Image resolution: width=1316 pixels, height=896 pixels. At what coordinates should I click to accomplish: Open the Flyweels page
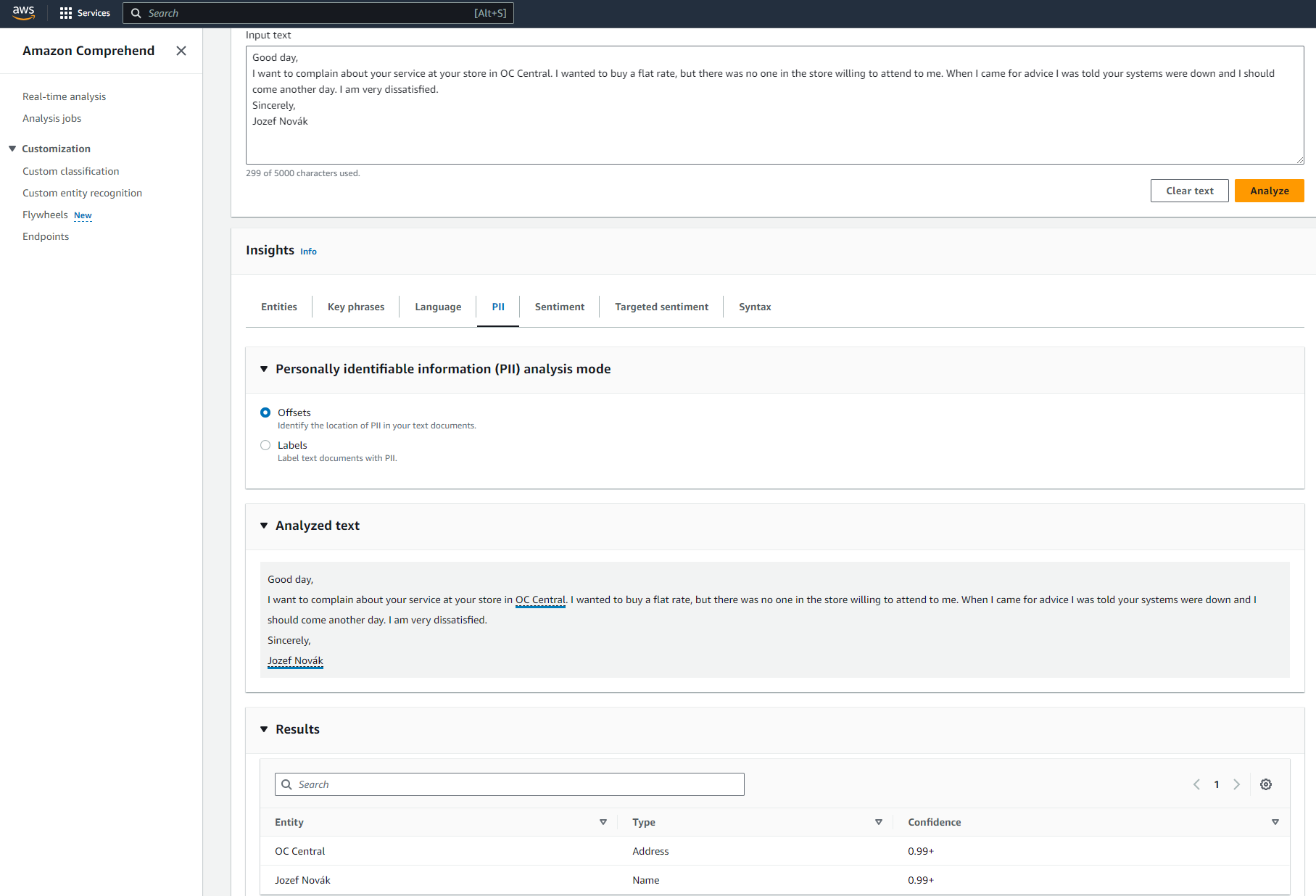(x=45, y=215)
